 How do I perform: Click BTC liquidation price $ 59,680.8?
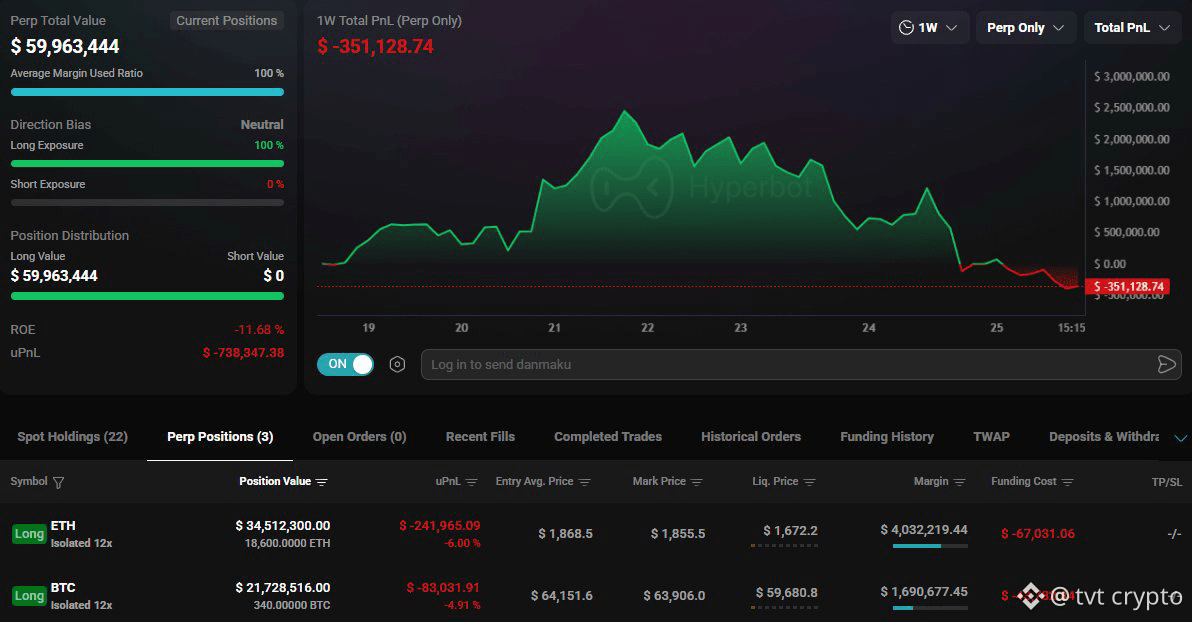[x=787, y=592]
